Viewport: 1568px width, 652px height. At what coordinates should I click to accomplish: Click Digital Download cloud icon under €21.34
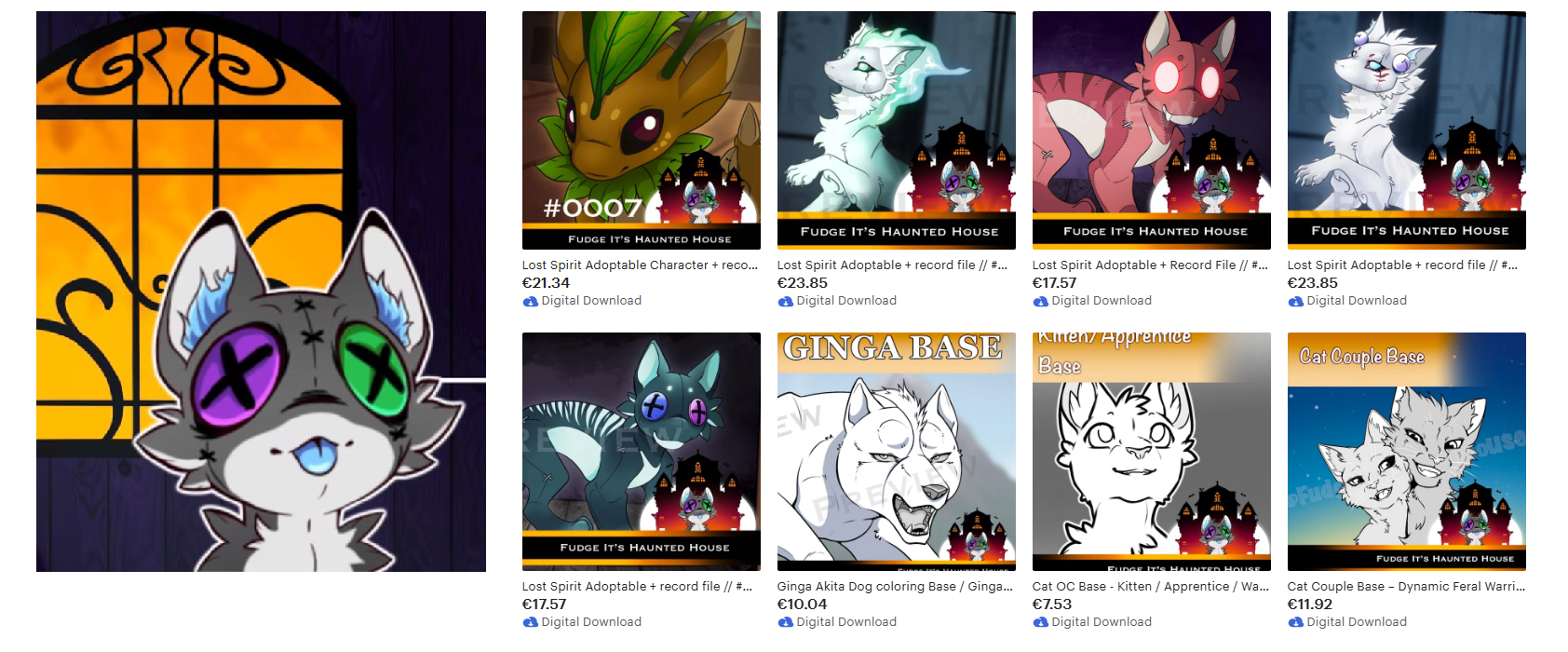(531, 301)
